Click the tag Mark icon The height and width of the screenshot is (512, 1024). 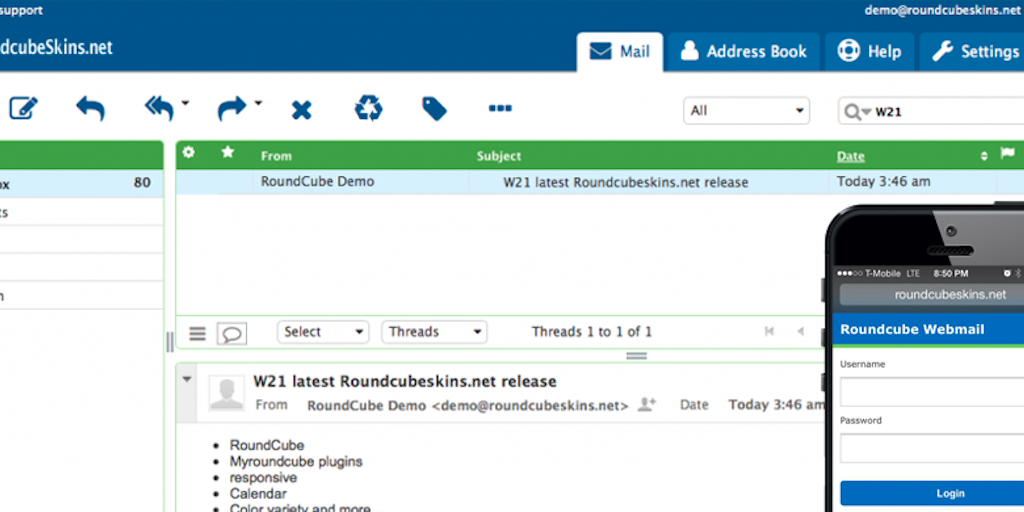coord(434,109)
